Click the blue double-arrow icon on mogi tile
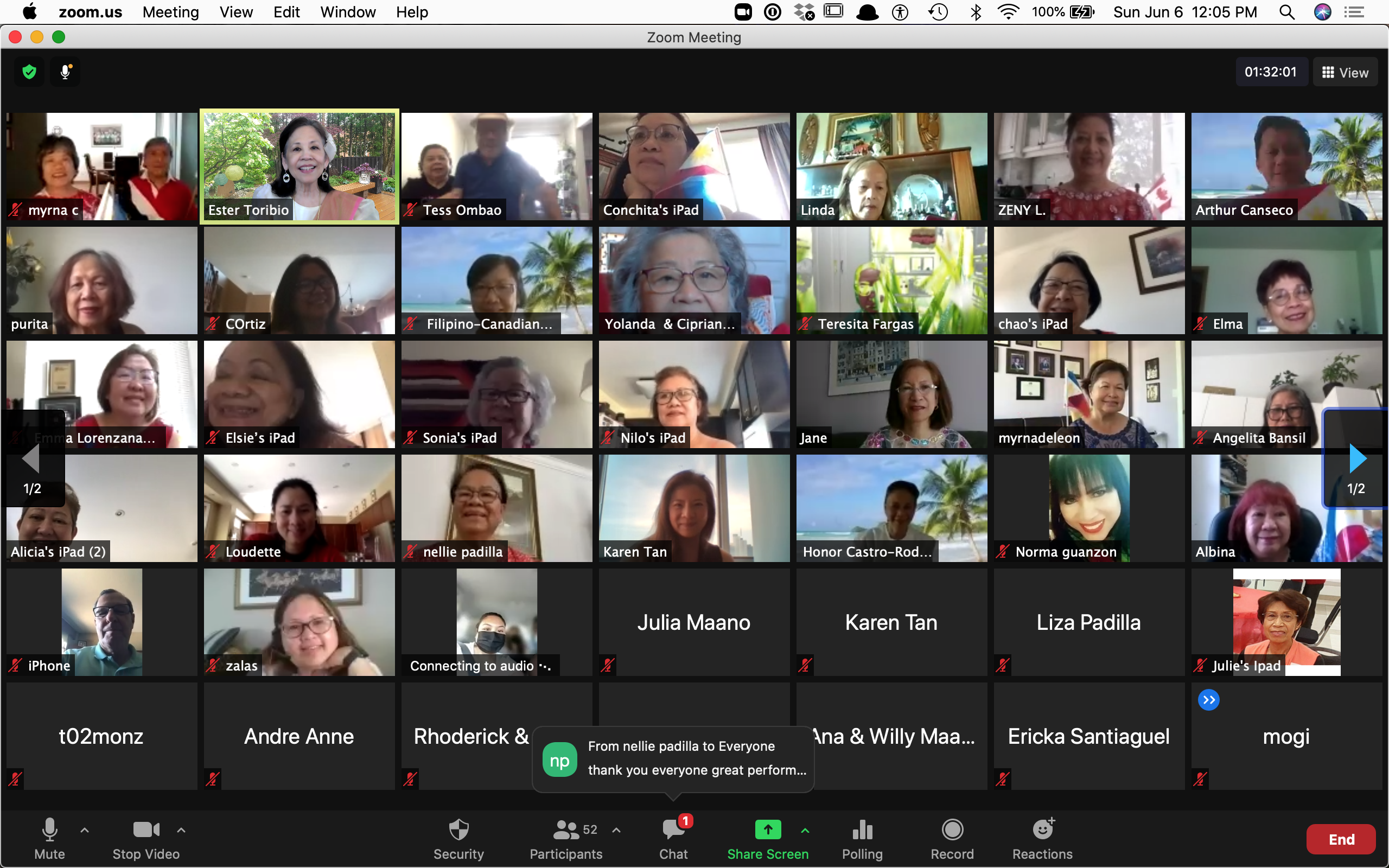Image resolution: width=1389 pixels, height=868 pixels. point(1208,700)
